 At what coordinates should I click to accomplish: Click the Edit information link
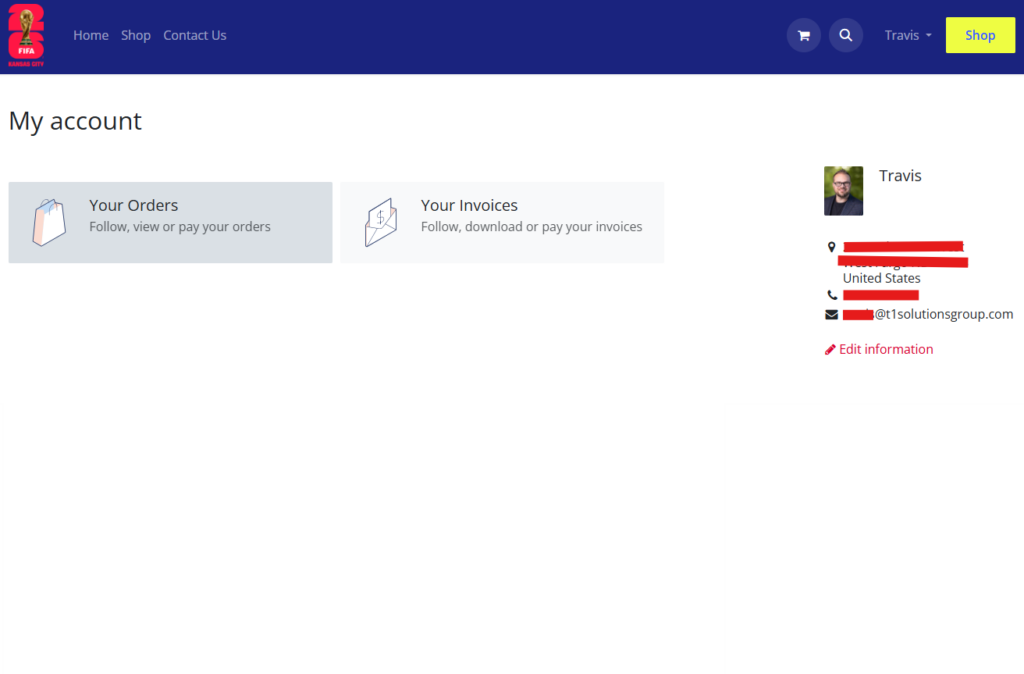tap(886, 349)
